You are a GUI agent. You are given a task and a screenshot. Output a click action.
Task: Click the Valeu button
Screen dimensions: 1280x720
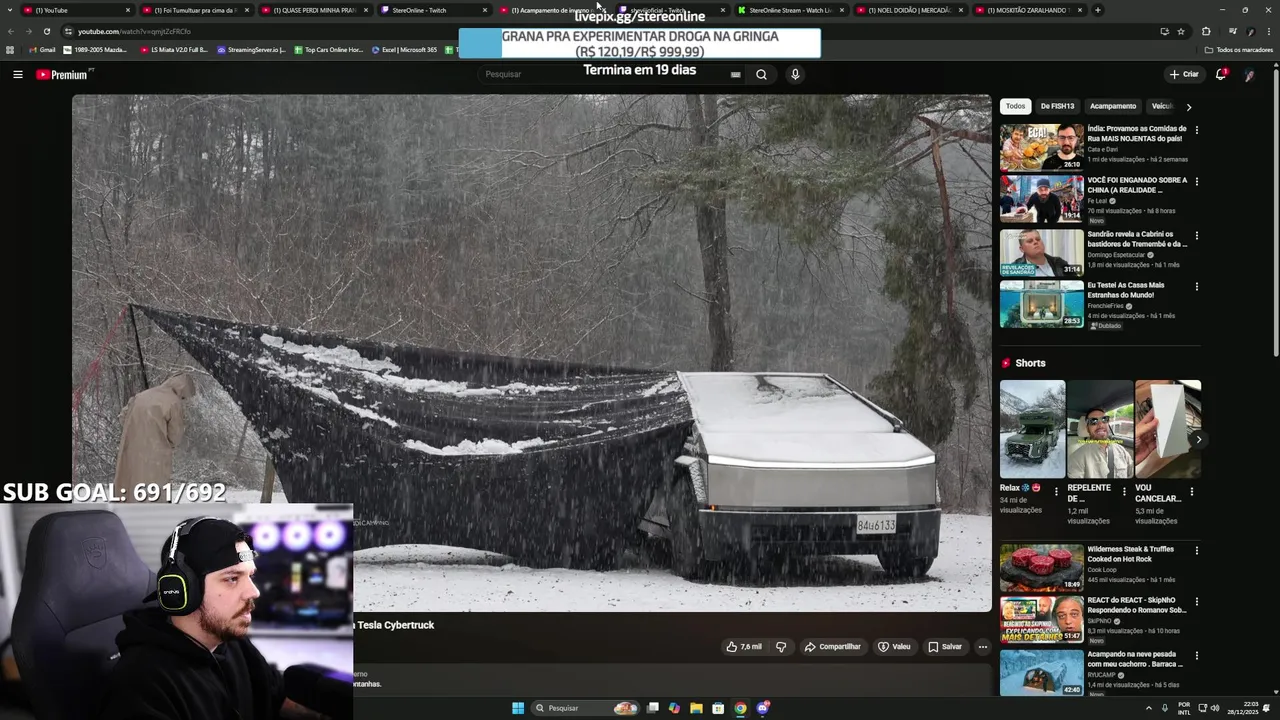click(x=894, y=647)
